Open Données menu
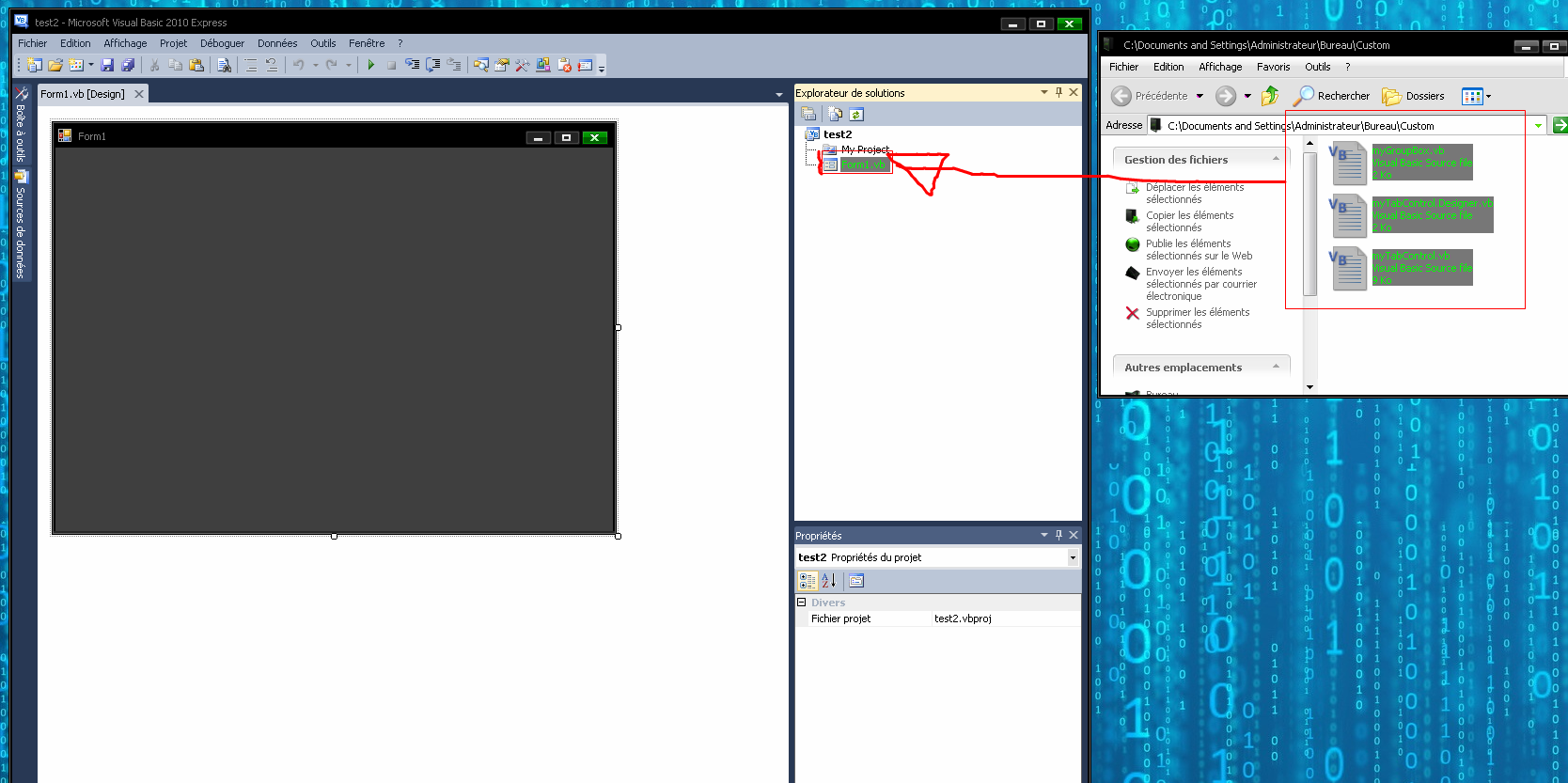Viewport: 1568px width, 783px height. click(x=277, y=43)
